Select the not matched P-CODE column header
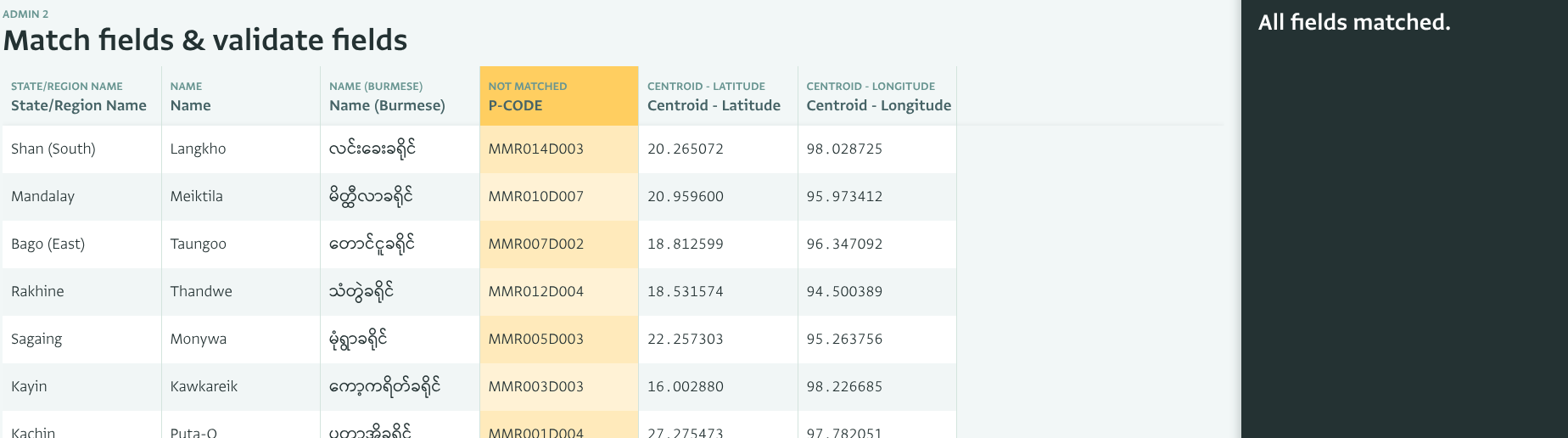The height and width of the screenshot is (438, 1568). pos(558,97)
